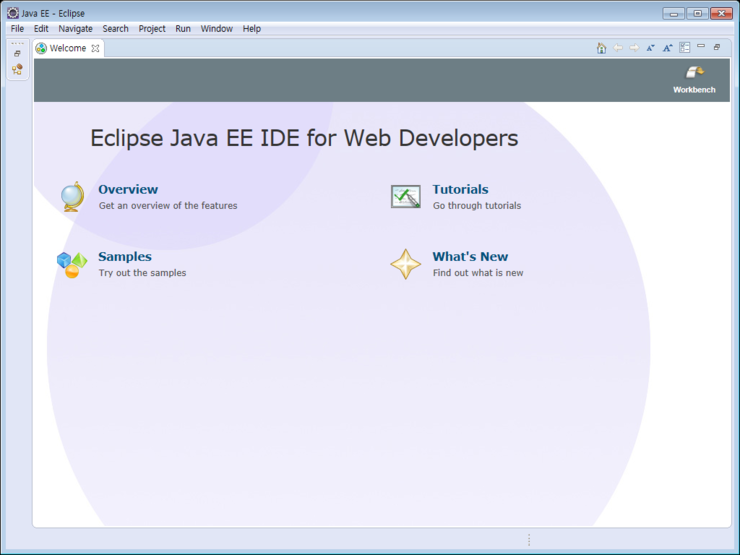The width and height of the screenshot is (740, 555).
Task: Navigate forward with right arrow icon
Action: pos(634,48)
